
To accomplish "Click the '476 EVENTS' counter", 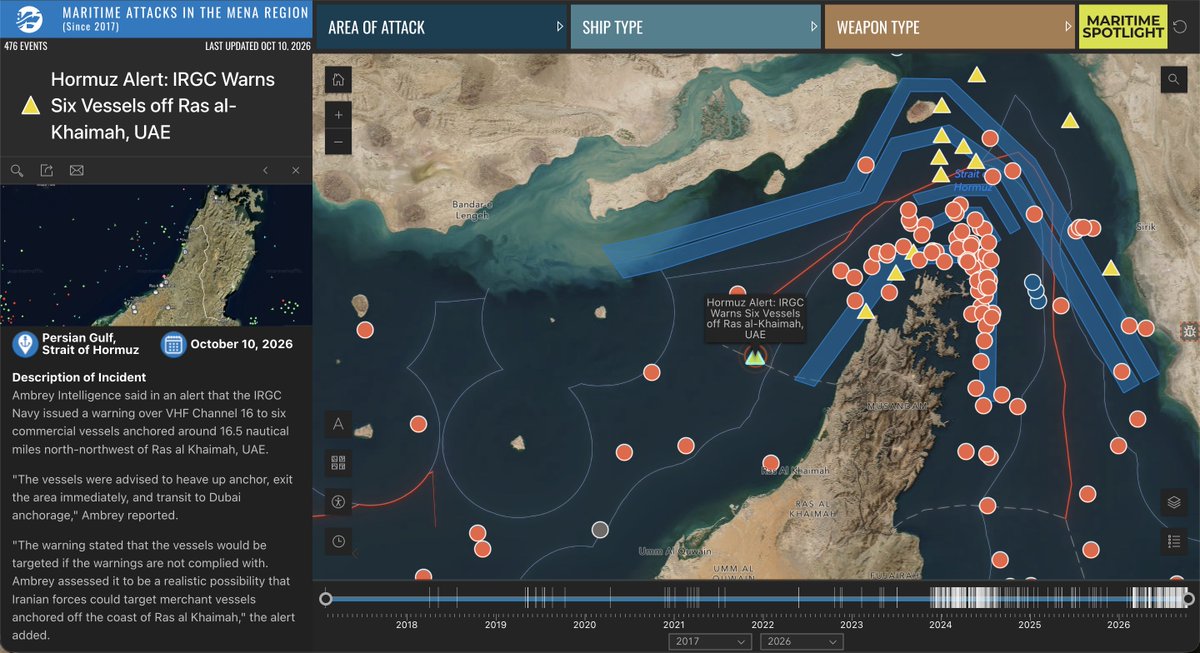I will tap(27, 46).
